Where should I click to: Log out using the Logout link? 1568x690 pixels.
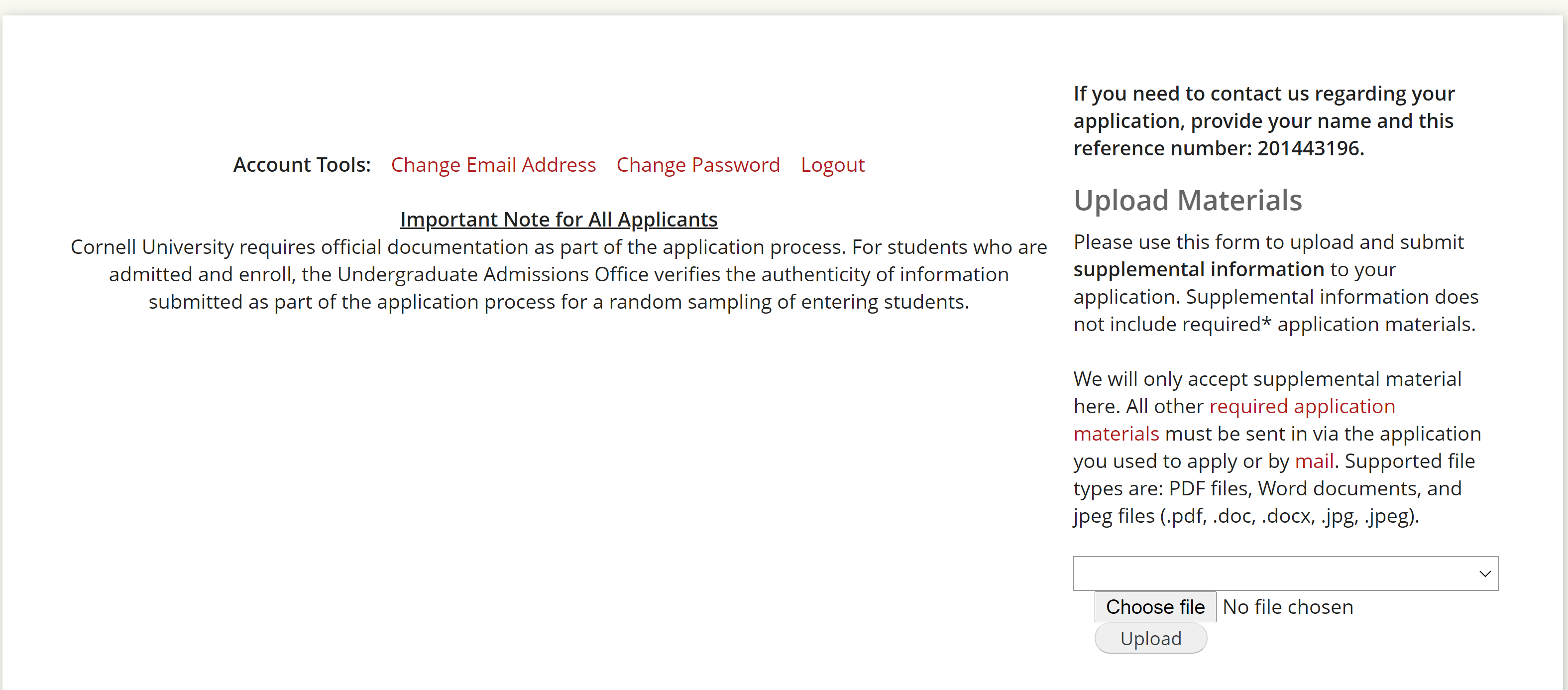point(832,165)
